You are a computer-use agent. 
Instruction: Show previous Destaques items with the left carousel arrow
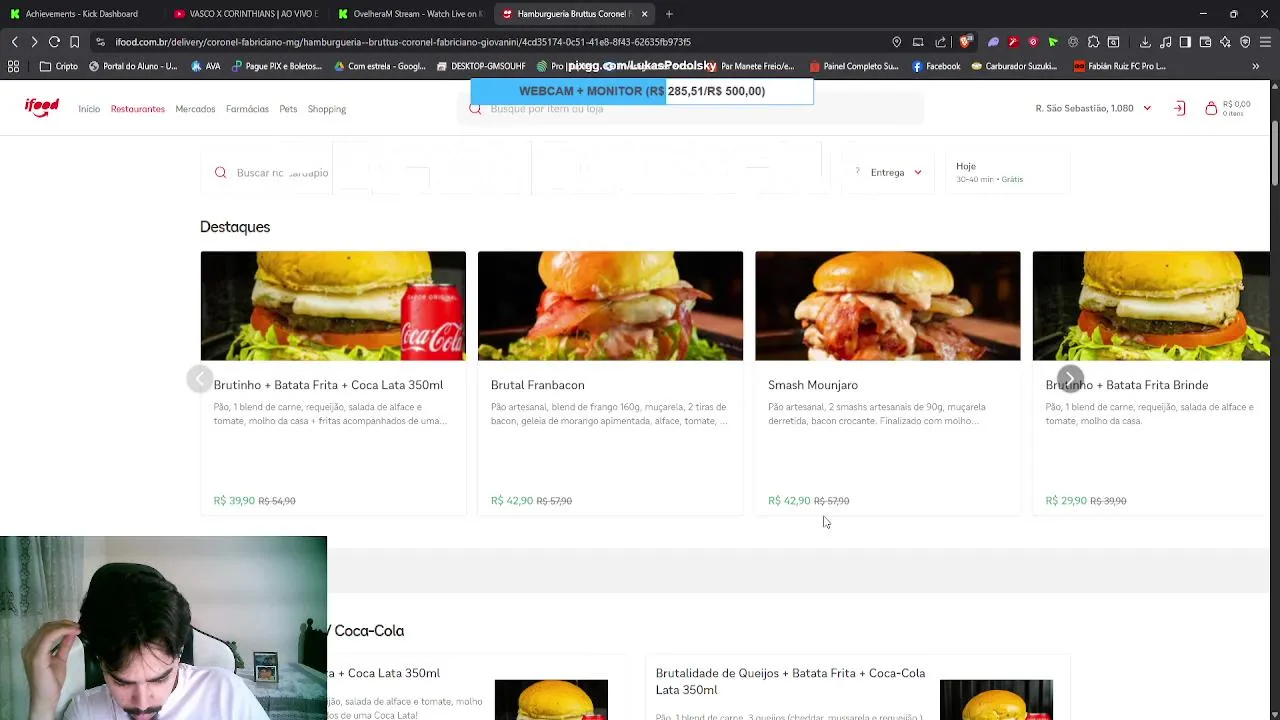(x=200, y=379)
